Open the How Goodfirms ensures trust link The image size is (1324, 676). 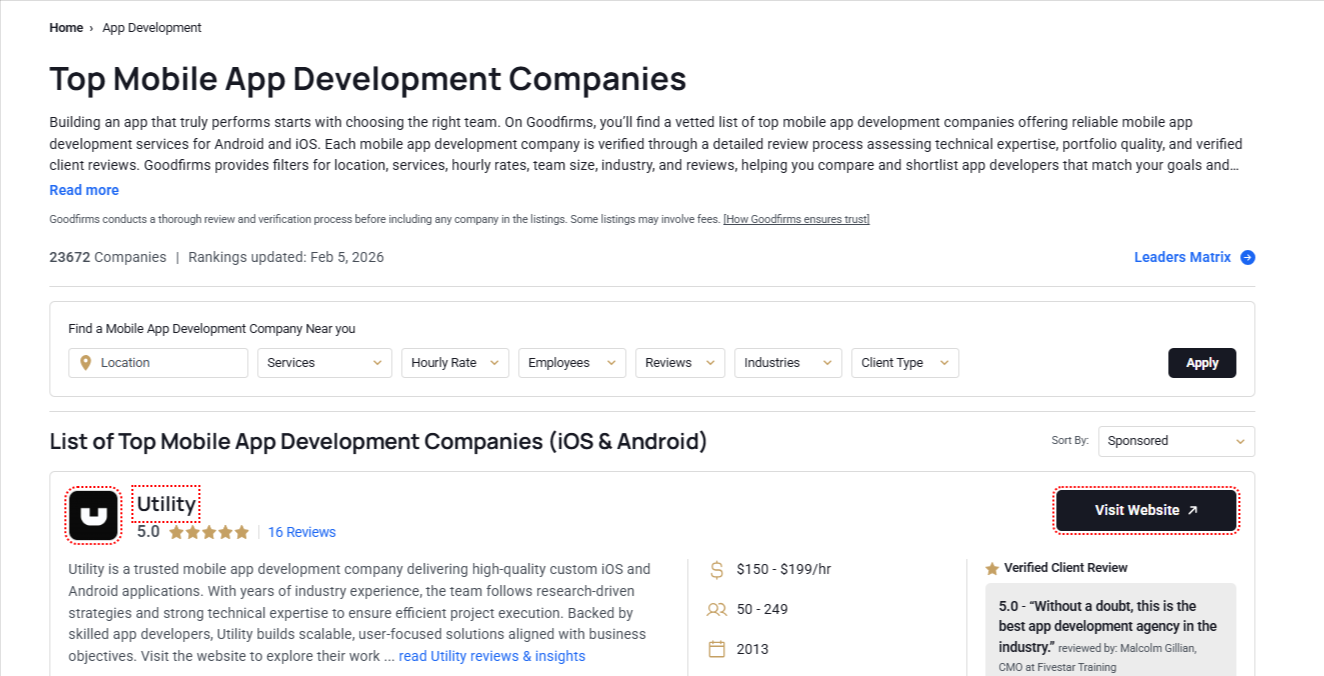point(796,219)
